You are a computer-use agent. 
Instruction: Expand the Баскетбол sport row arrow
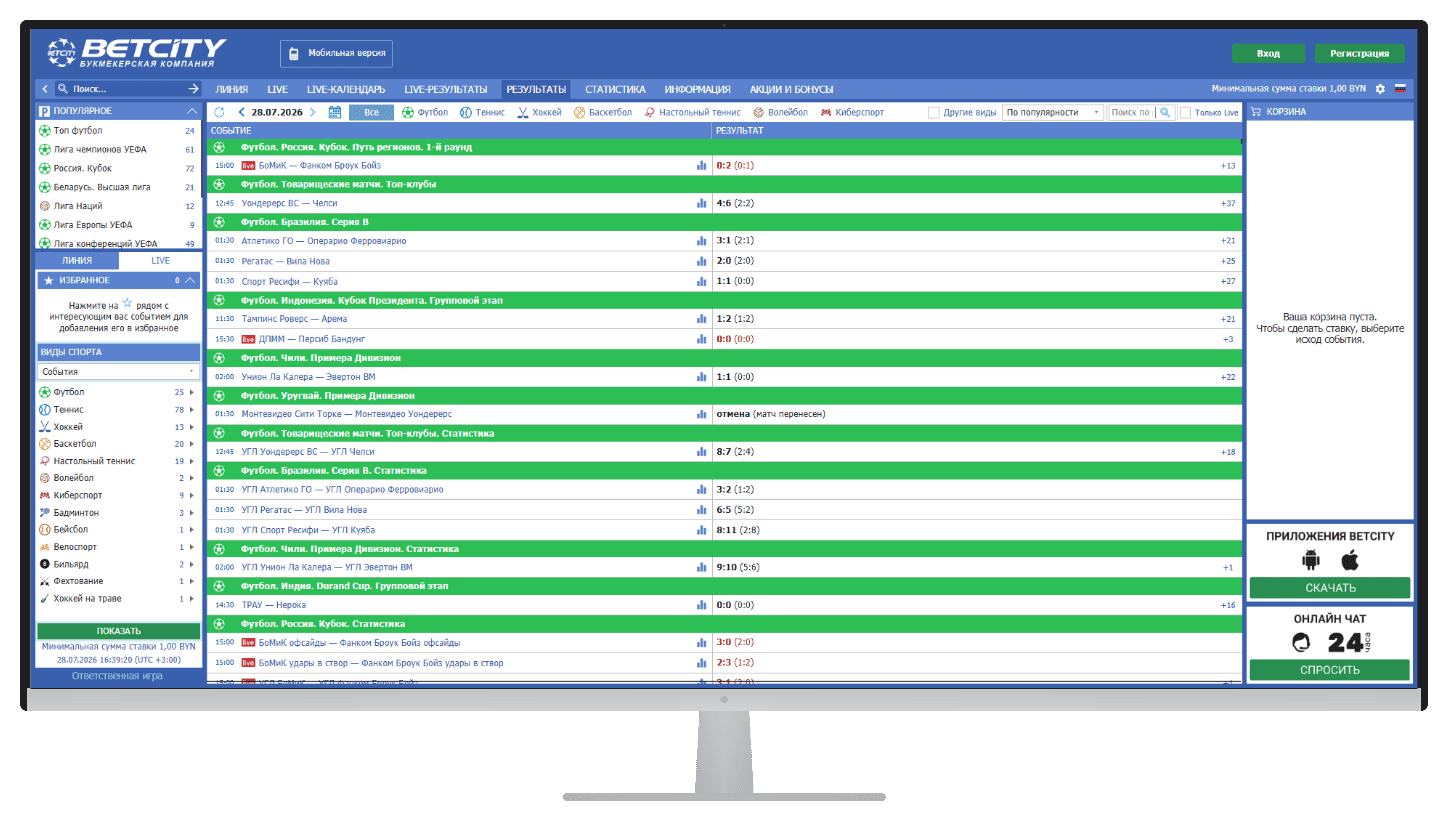pos(192,444)
